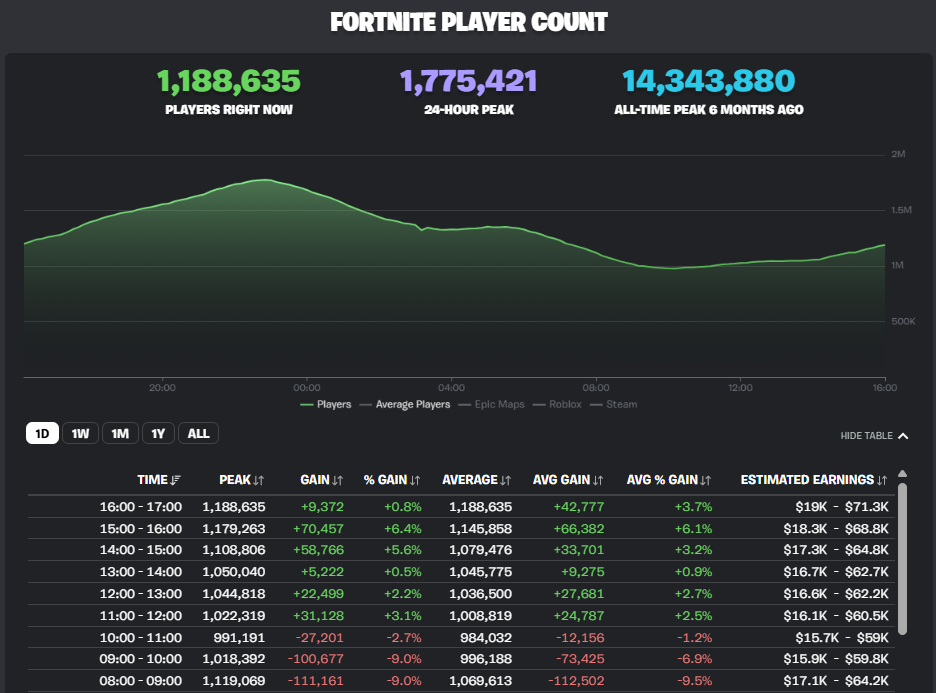Click the earnings cell $15.7K - $59K
Screen dimensions: 936x693
(x=842, y=637)
